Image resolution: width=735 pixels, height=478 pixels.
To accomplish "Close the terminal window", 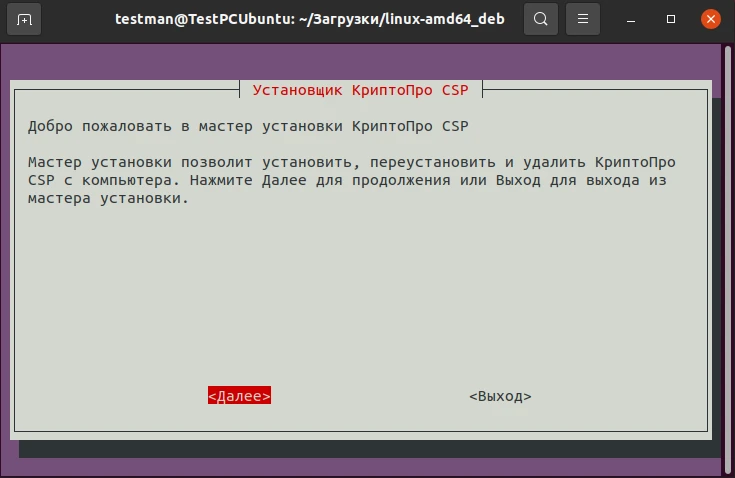I will [x=711, y=19].
